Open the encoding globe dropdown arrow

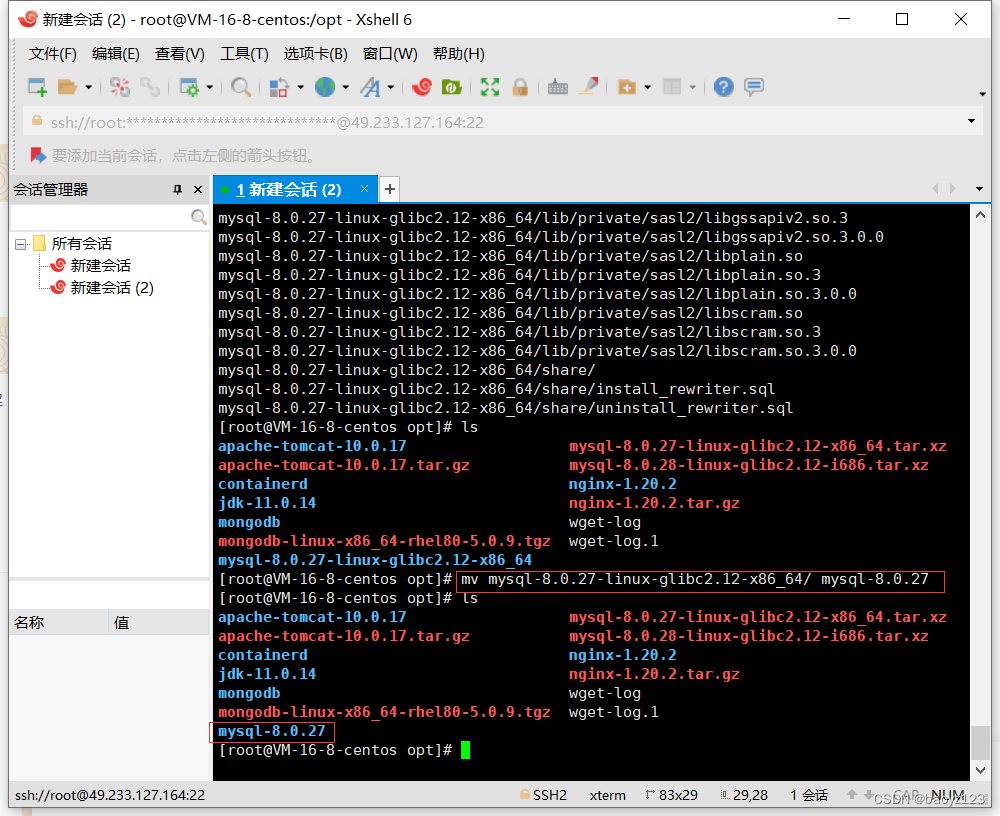point(343,87)
